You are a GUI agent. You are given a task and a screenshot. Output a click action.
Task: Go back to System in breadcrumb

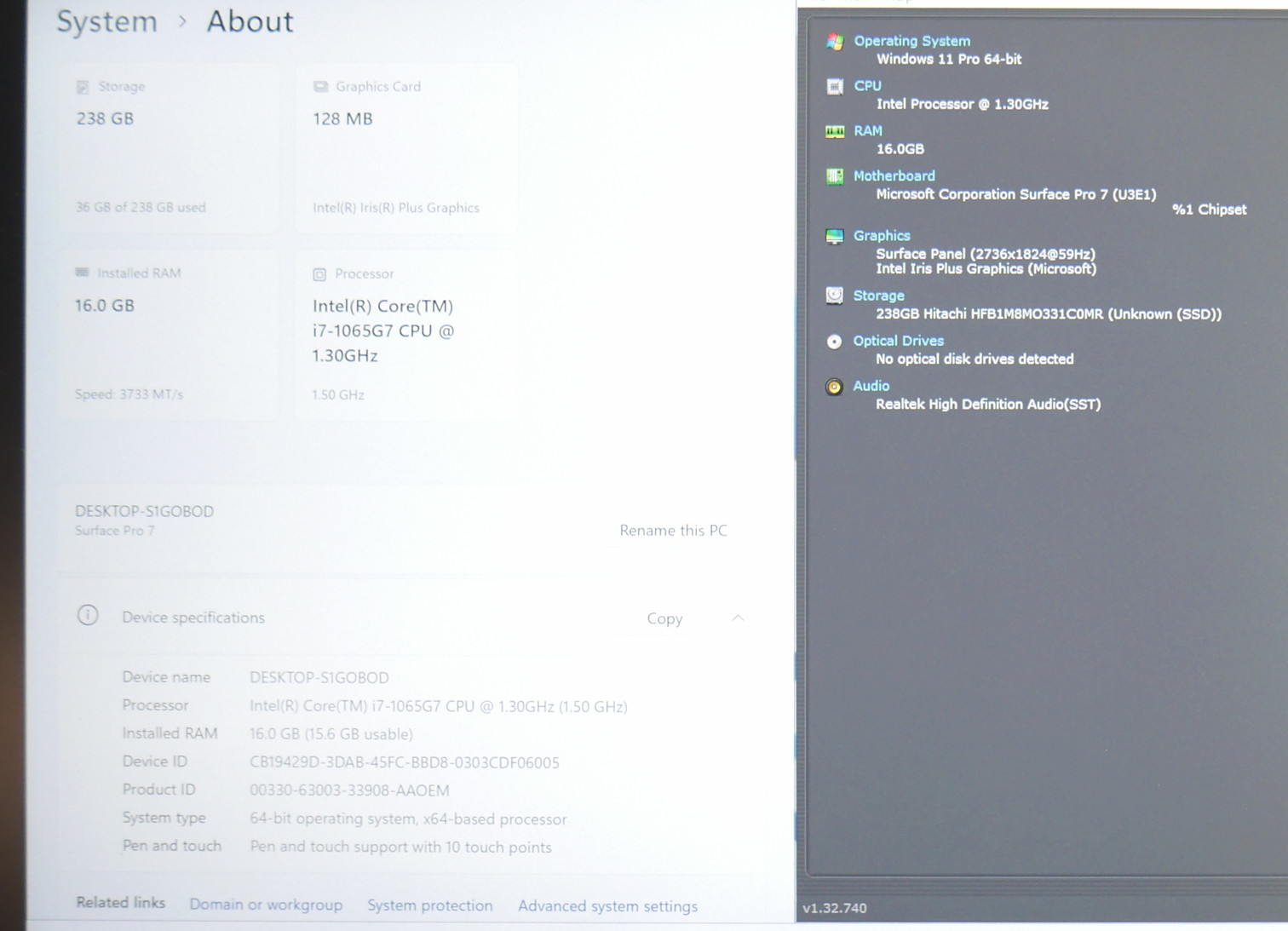coord(106,21)
